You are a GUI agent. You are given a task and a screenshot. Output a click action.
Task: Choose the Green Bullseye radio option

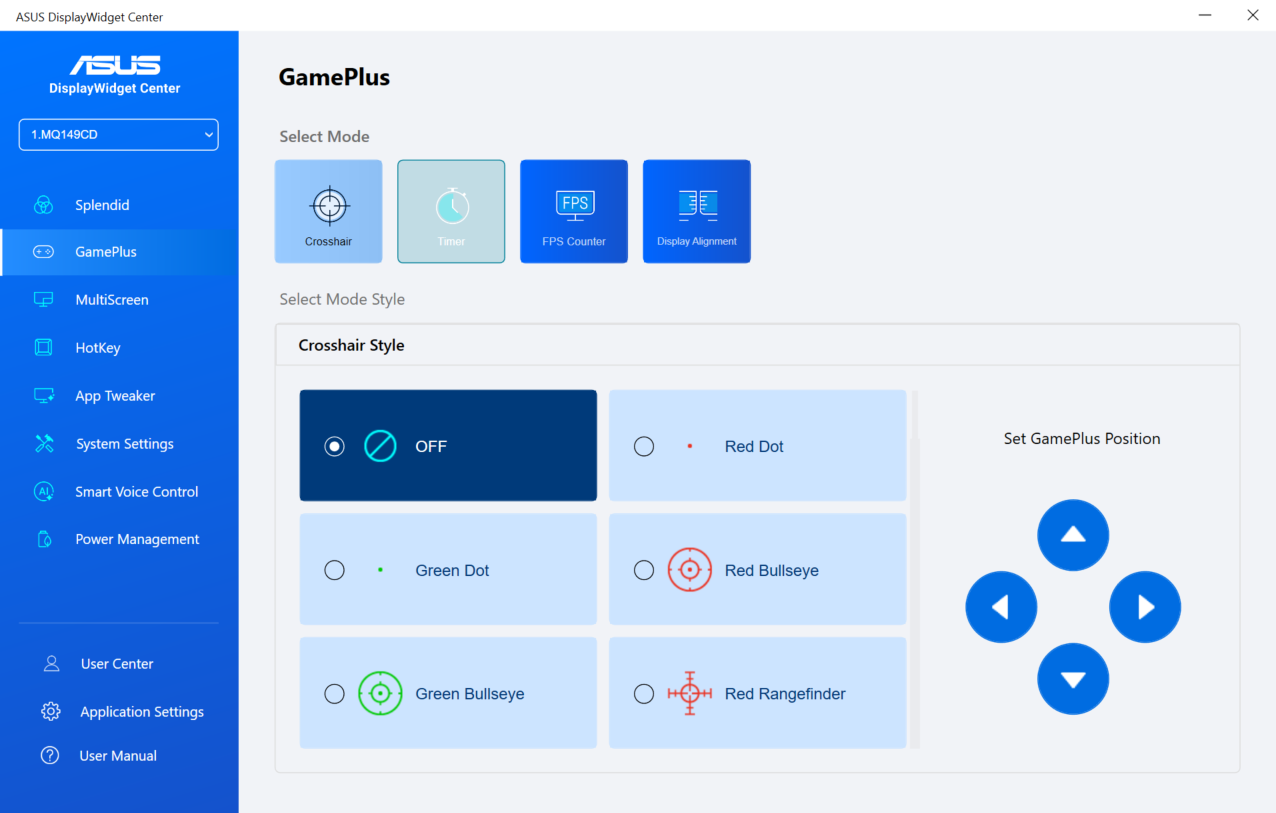pos(335,694)
